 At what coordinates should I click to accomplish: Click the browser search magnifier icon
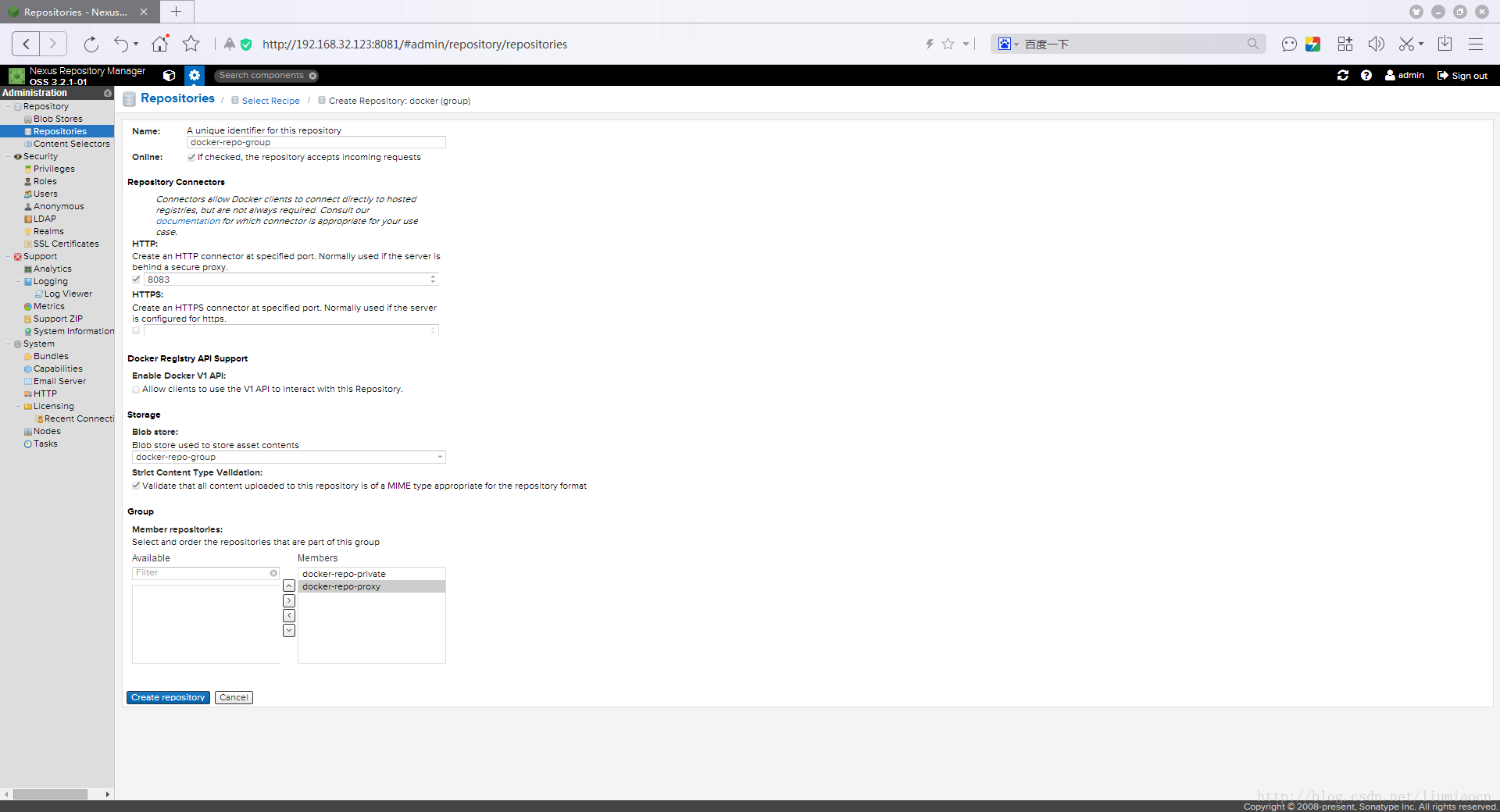1253,44
